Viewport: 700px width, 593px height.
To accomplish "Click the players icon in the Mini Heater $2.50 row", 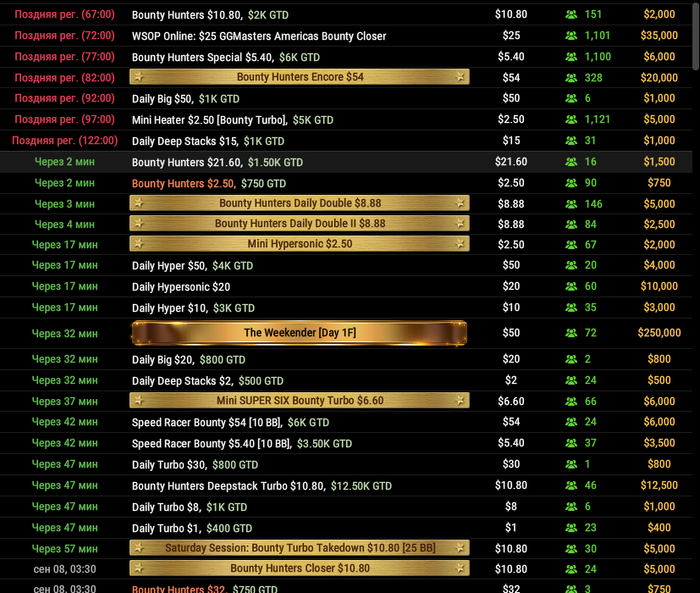I will pyautogui.click(x=571, y=120).
